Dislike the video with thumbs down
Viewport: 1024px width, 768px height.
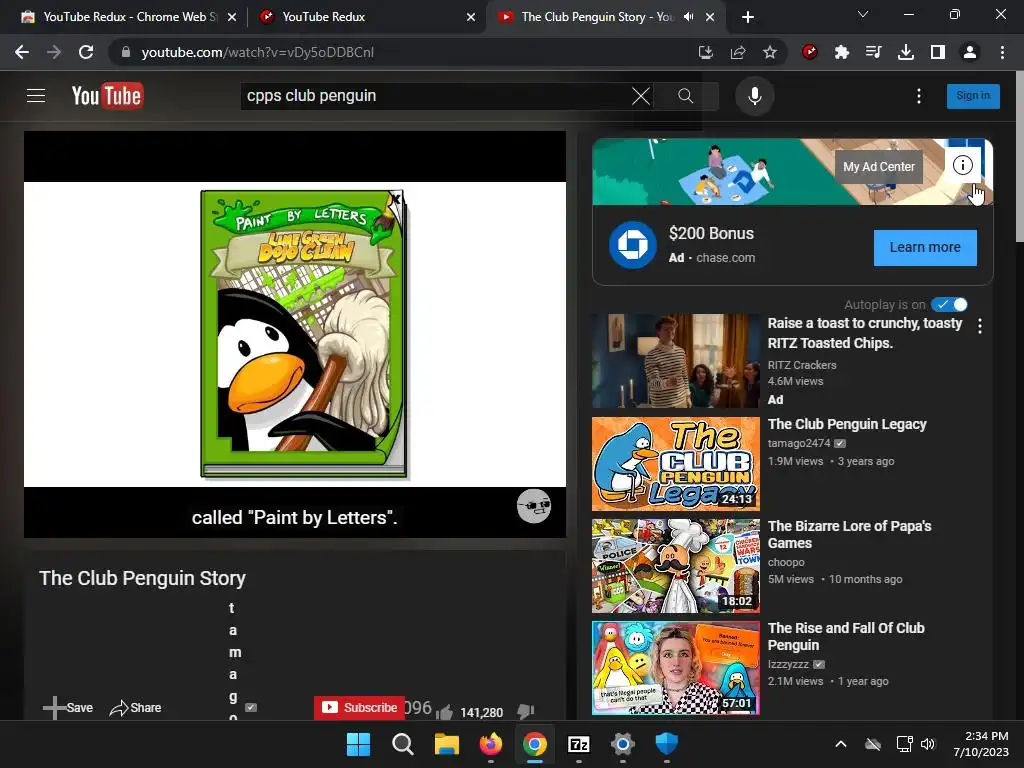(526, 711)
